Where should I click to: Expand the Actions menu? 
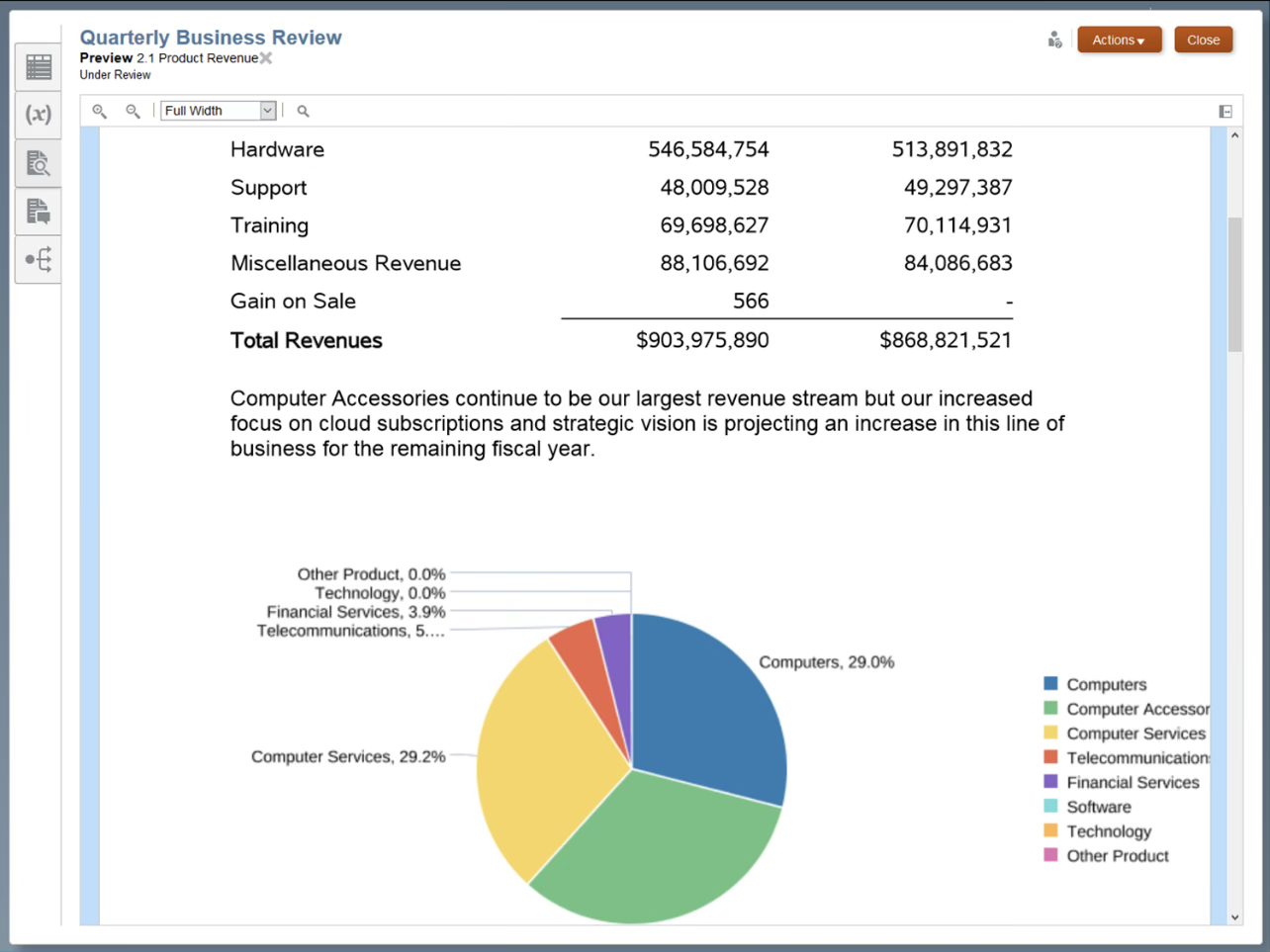1119,41
